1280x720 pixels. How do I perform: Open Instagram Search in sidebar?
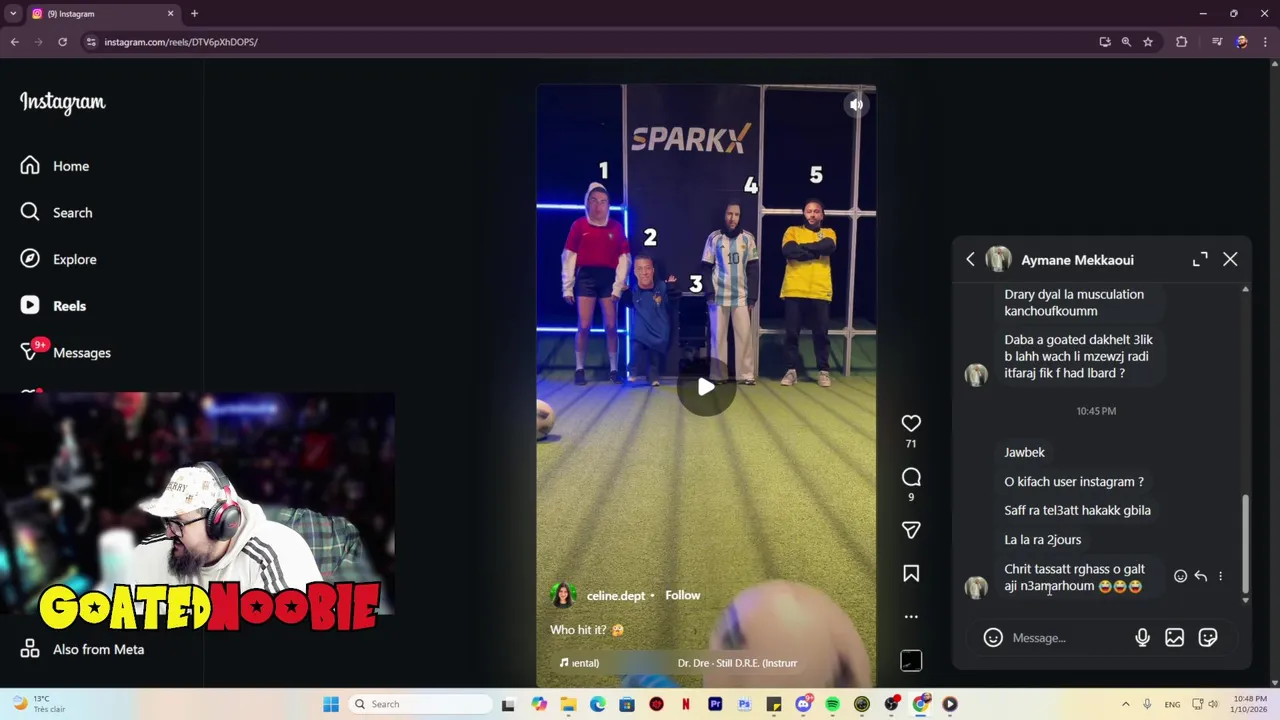pyautogui.click(x=57, y=213)
